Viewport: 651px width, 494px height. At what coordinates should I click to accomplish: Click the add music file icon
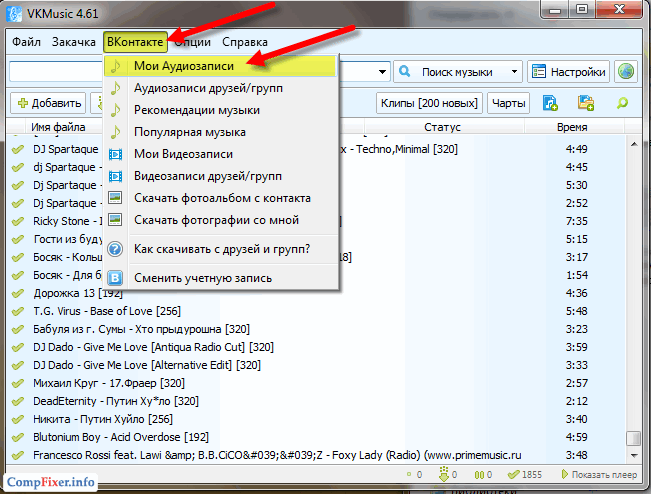click(550, 103)
